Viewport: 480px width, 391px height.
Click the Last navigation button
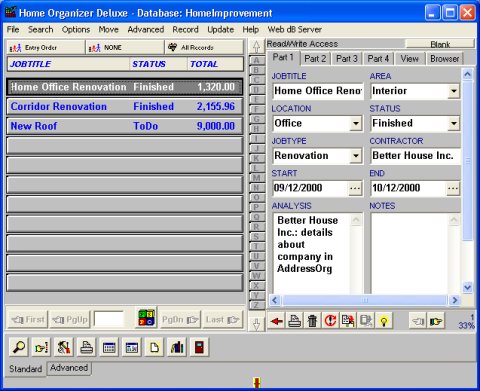(x=223, y=320)
